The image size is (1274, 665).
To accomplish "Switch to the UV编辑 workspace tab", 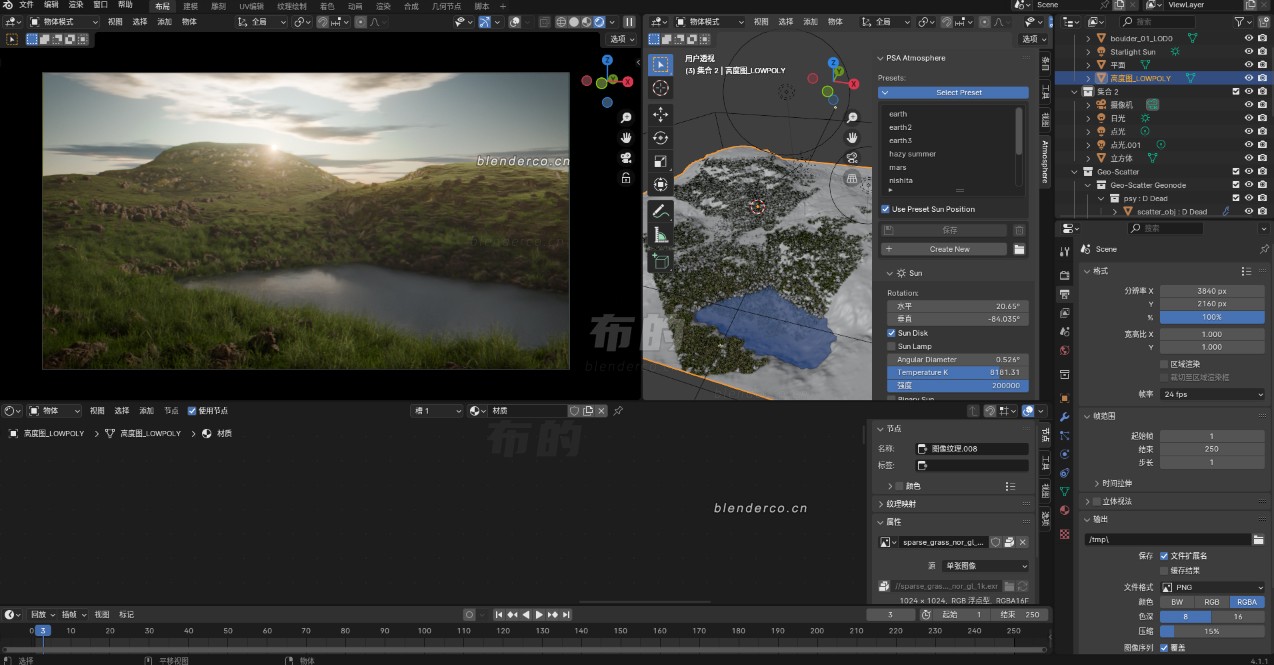I will [250, 6].
